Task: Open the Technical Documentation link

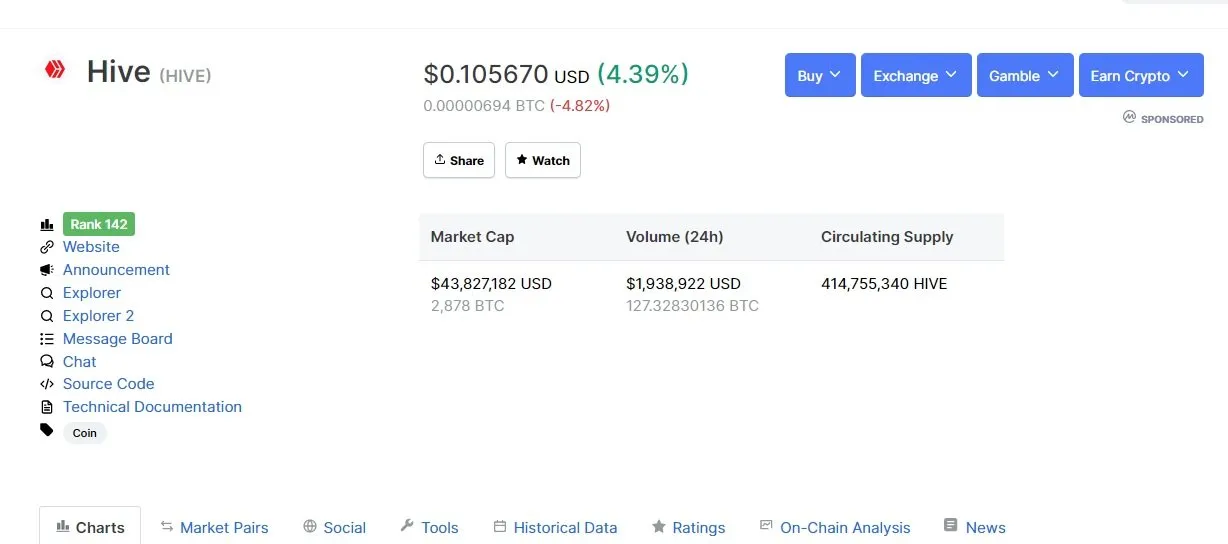Action: (x=152, y=407)
